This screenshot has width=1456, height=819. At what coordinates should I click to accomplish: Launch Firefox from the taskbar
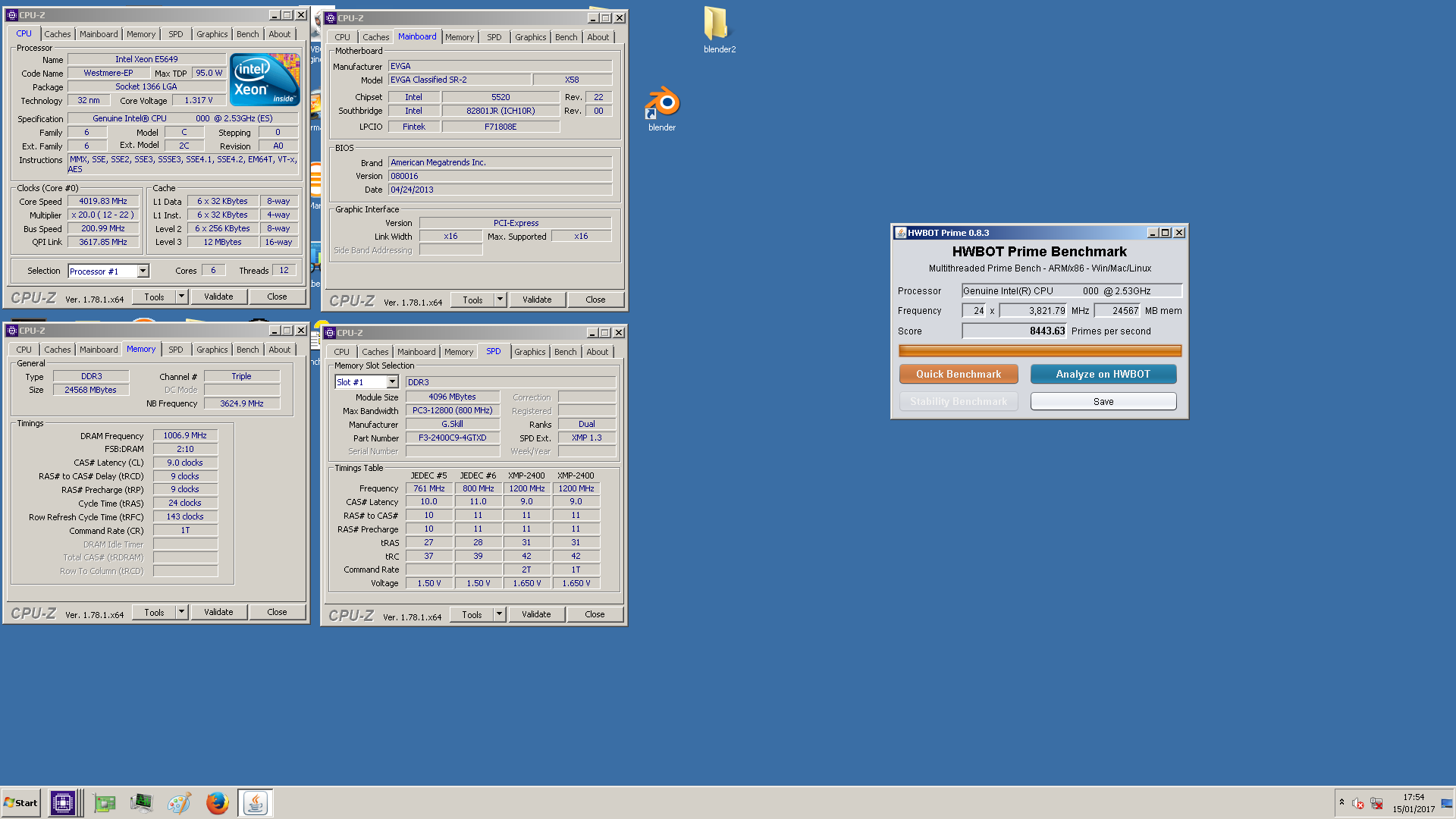click(x=217, y=803)
